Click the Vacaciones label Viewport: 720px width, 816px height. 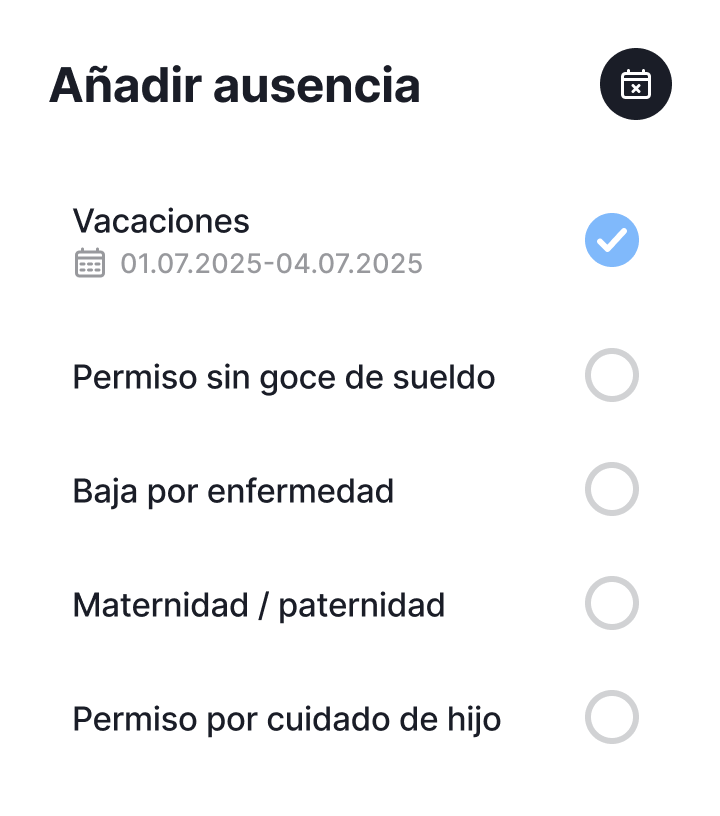(x=161, y=220)
